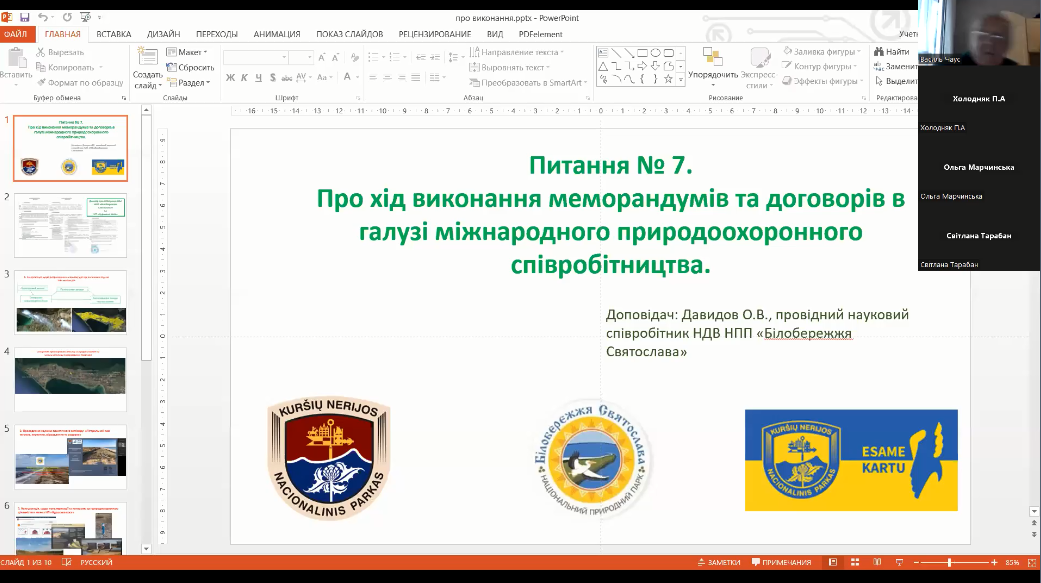
Task: Click the Упорядочить (Arrange) icon
Action: (712, 57)
